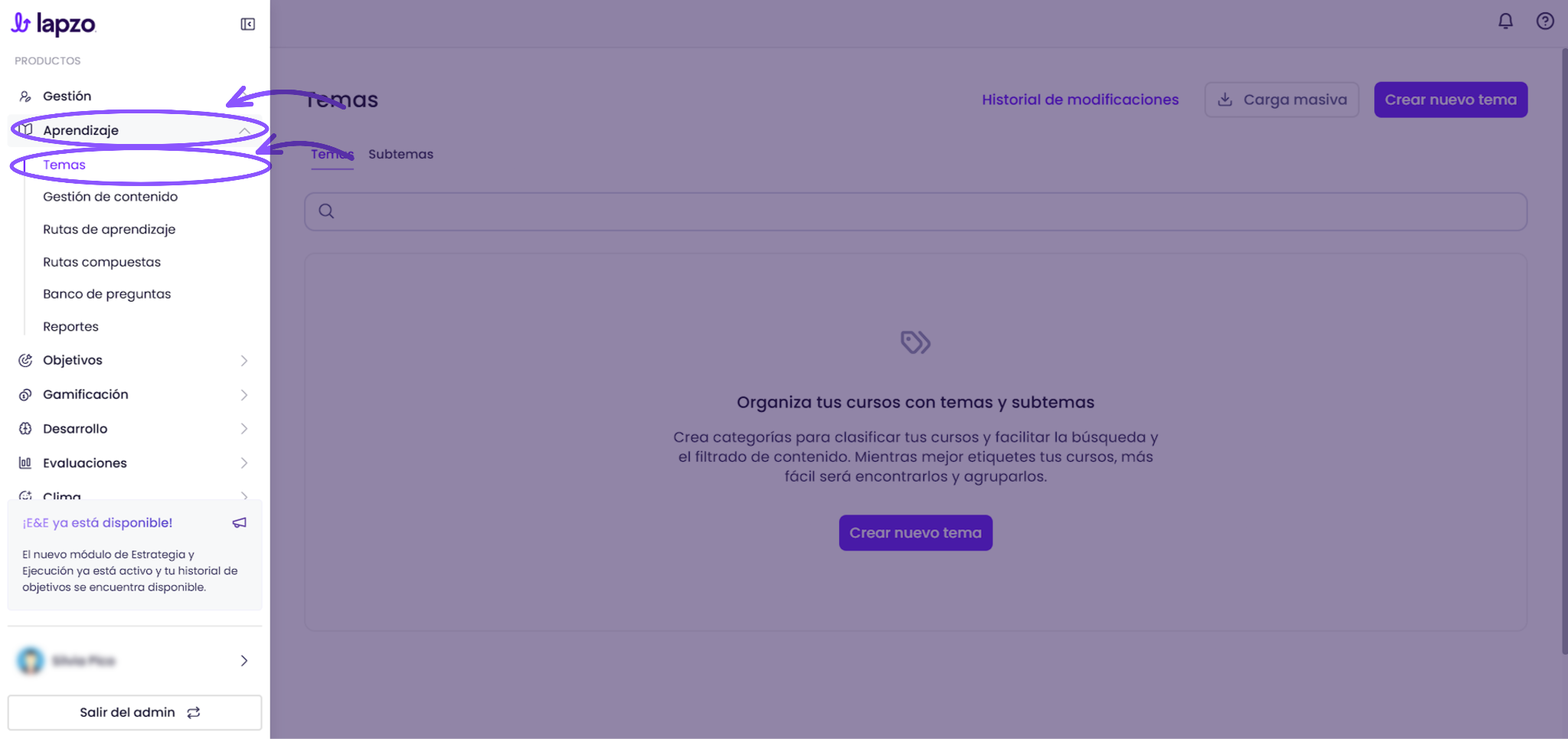Focus the themes search field
Viewport: 1568px width, 739px height.
tap(916, 211)
